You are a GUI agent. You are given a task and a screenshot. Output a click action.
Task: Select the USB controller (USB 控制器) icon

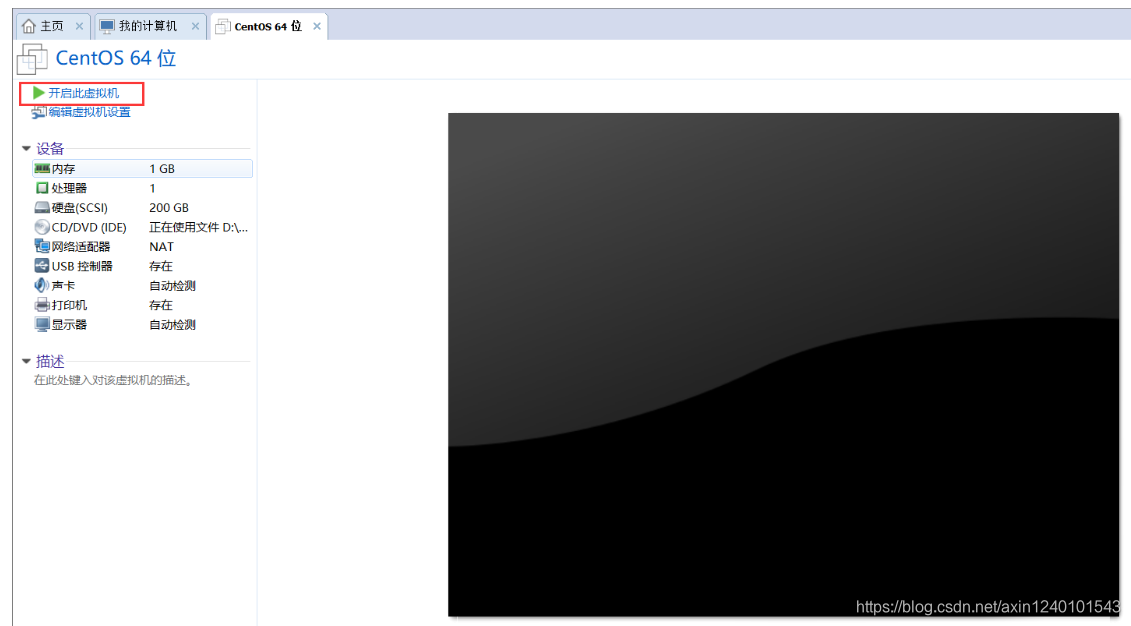[42, 266]
